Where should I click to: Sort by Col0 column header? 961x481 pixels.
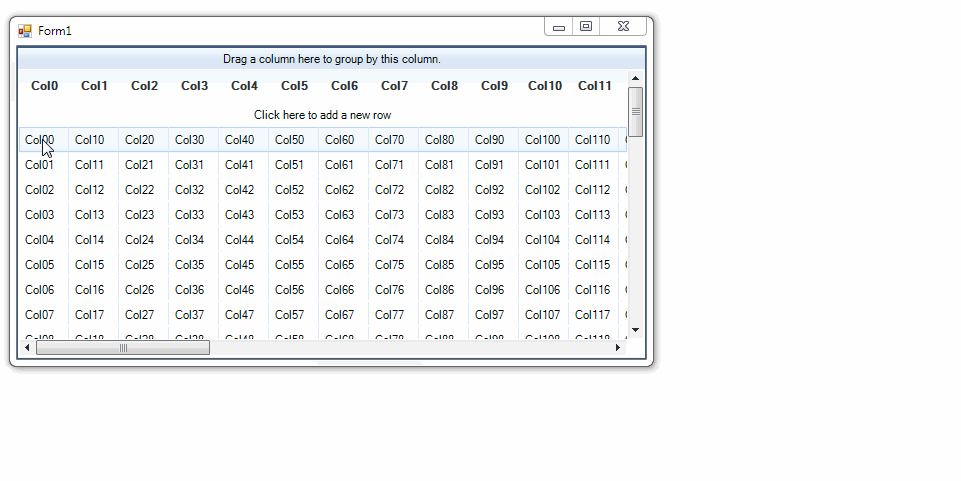pos(45,86)
